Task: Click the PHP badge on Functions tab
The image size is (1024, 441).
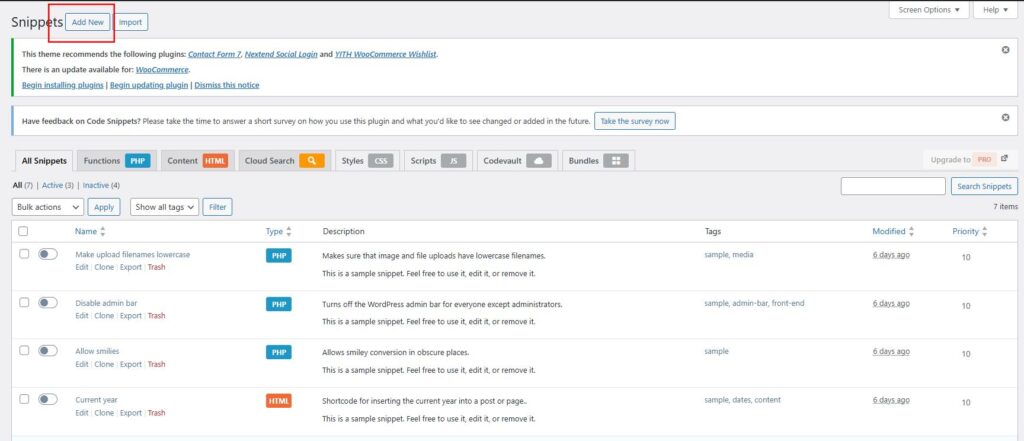Action: pos(137,161)
